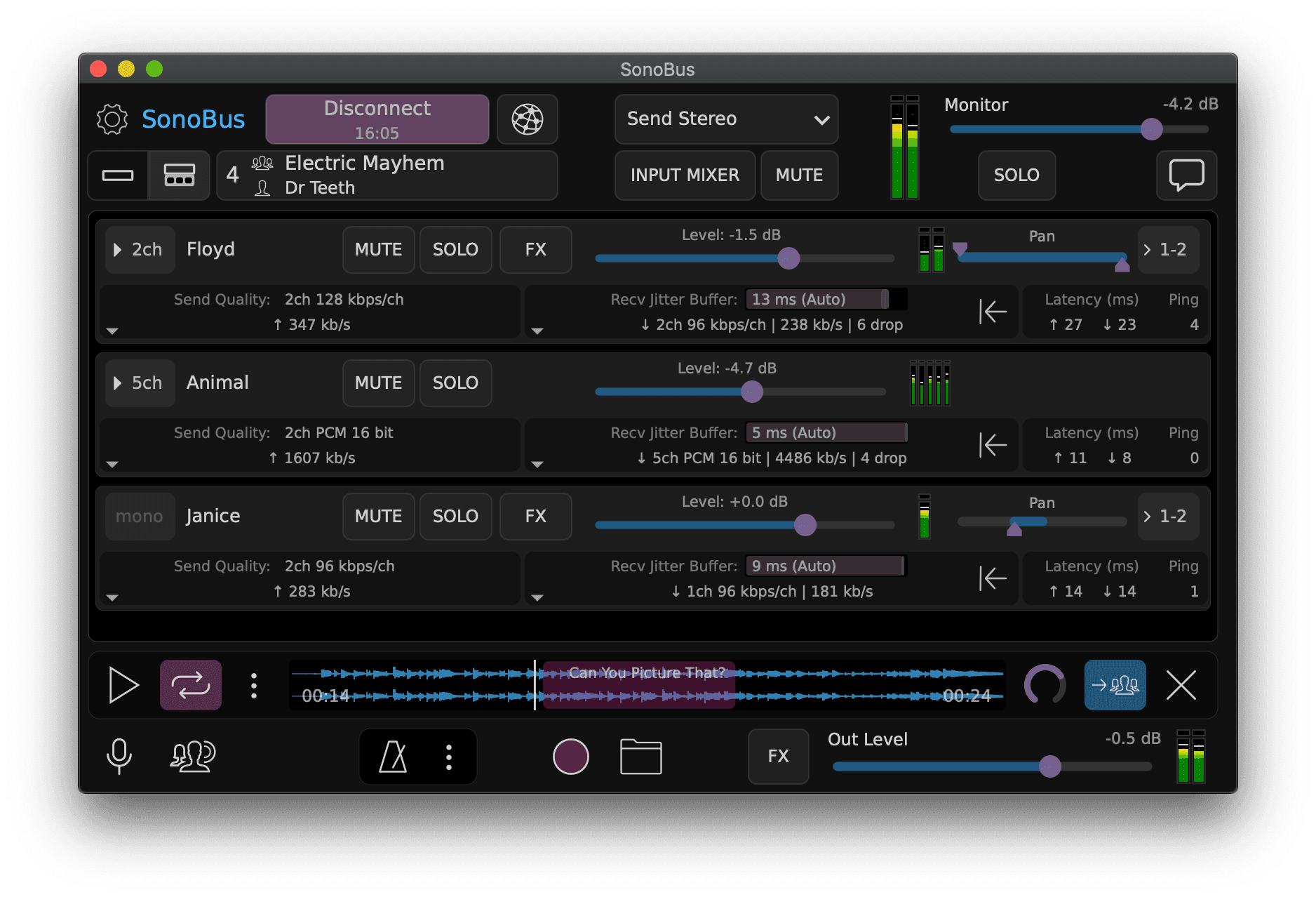
Task: Adjust the Out Level slider
Action: click(x=1049, y=767)
